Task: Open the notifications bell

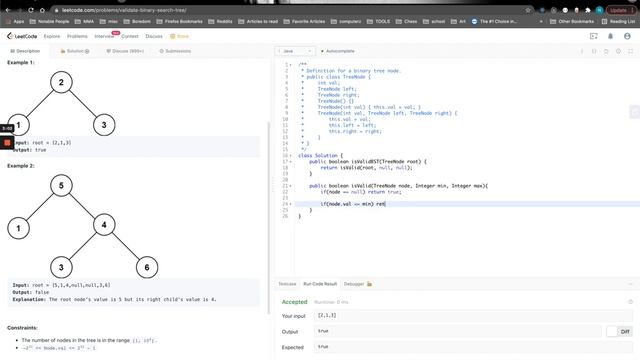Action: 611,36
